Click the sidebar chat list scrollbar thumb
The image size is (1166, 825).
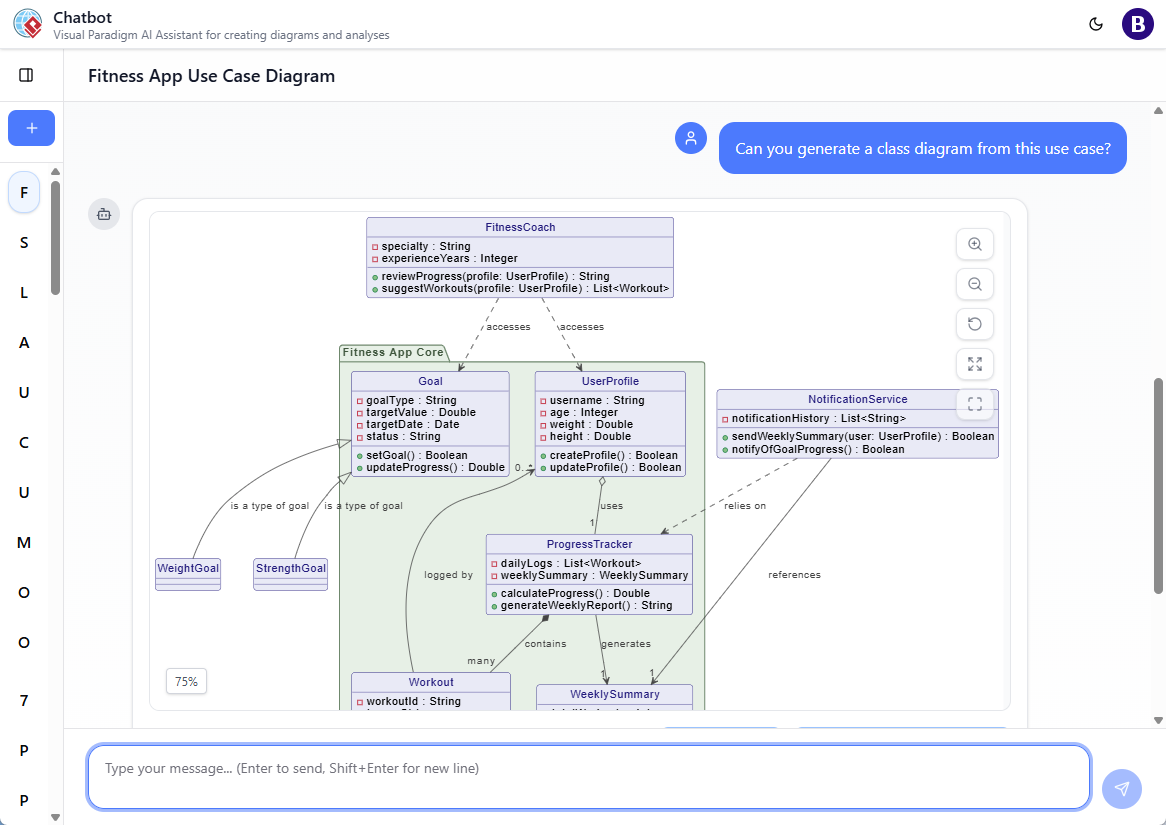[x=55, y=238]
